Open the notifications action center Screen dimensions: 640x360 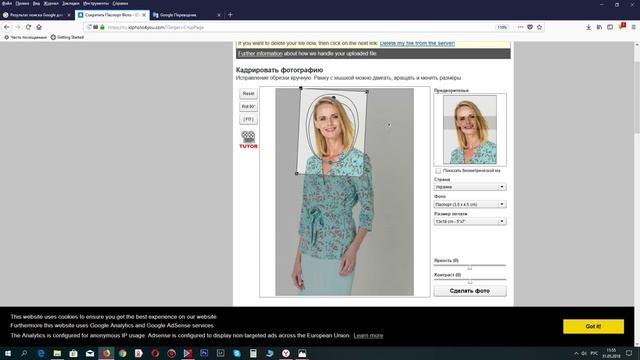pyautogui.click(x=629, y=353)
